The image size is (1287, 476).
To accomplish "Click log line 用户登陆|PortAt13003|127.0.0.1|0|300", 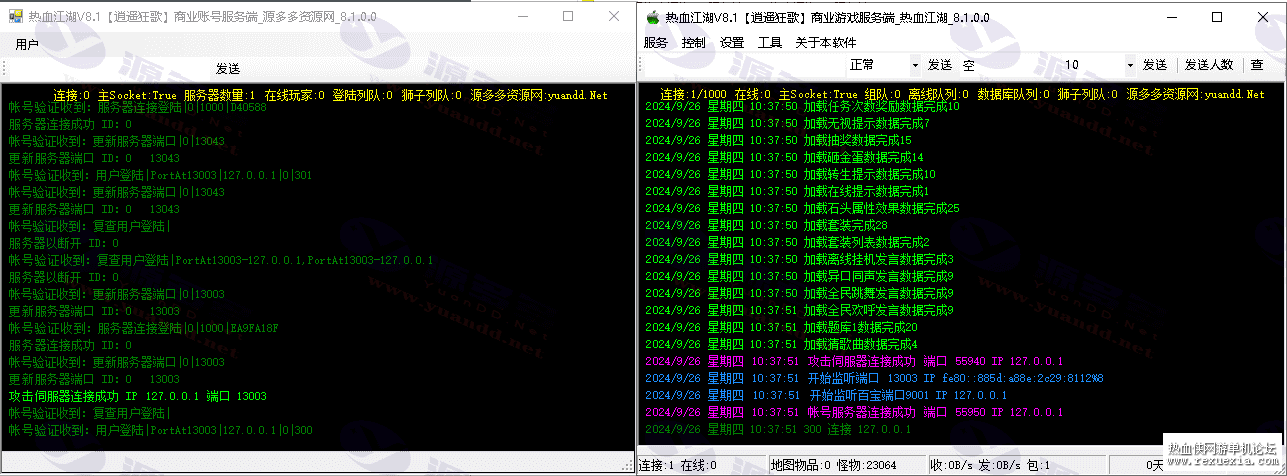I will click(160, 430).
